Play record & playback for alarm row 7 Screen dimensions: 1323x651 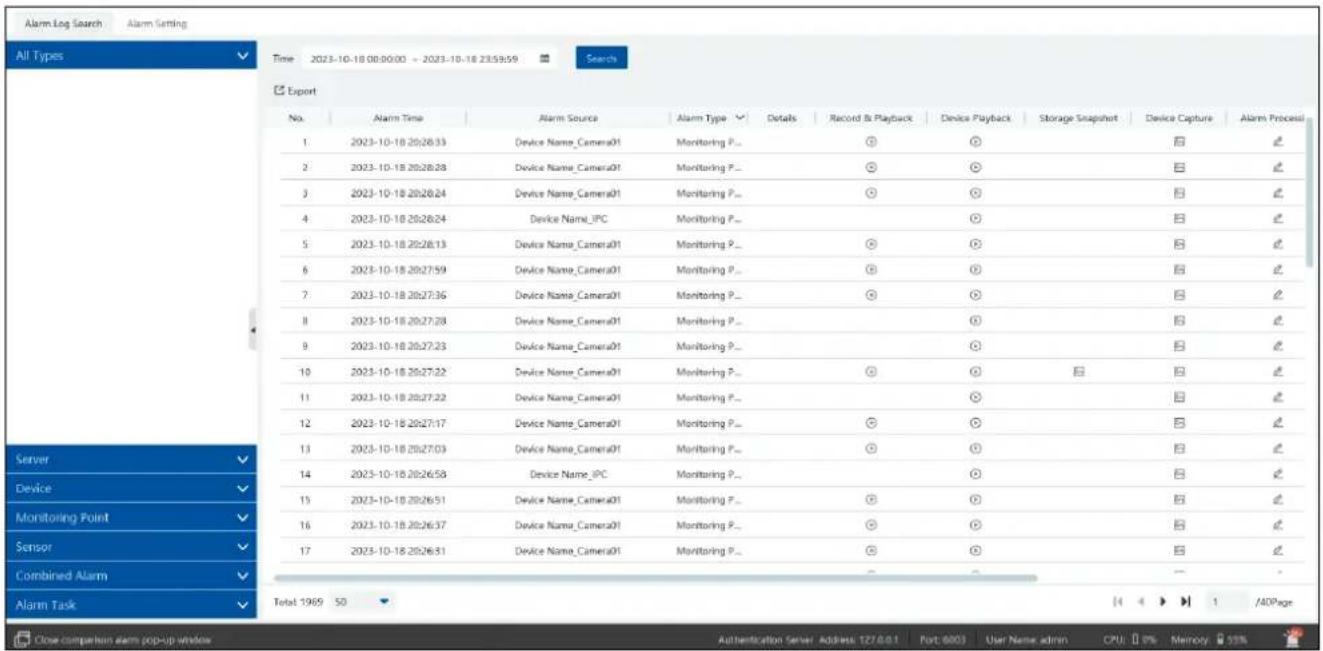(x=871, y=295)
